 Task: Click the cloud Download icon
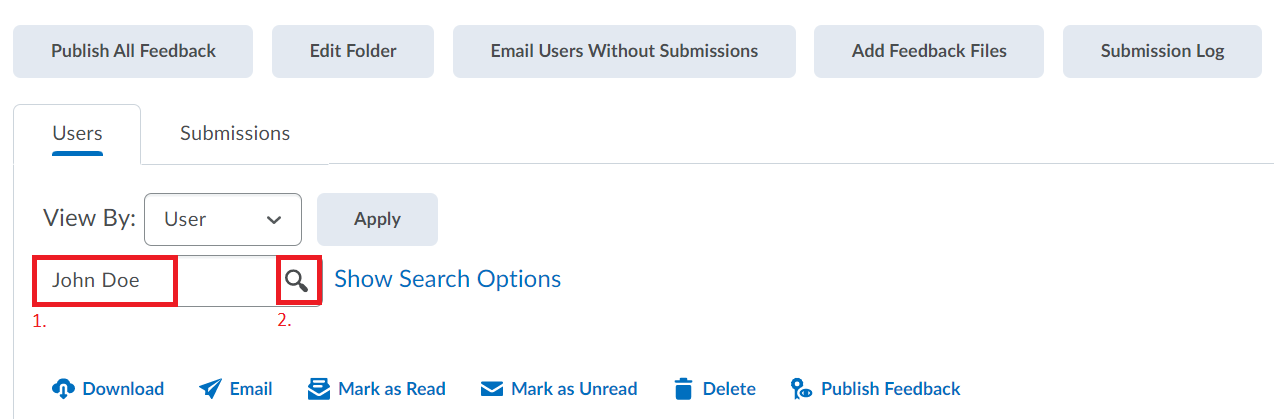click(x=63, y=389)
